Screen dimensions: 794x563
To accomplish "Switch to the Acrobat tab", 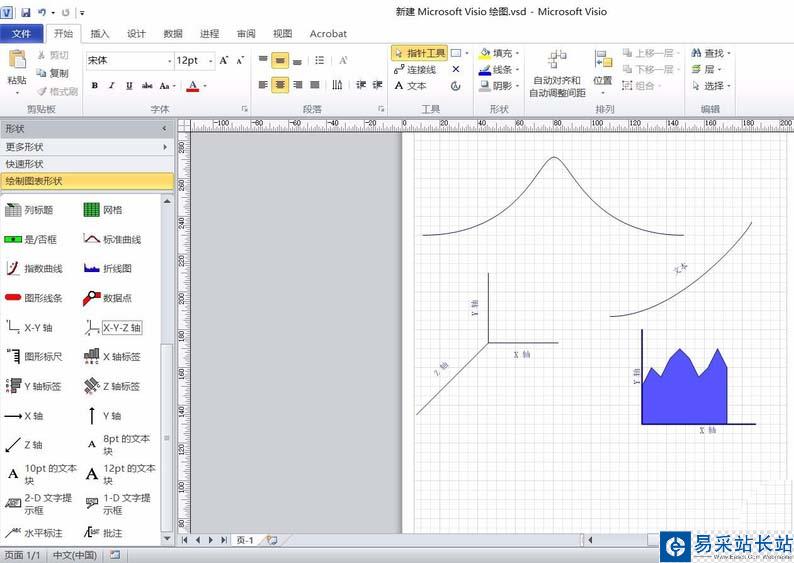I will pyautogui.click(x=328, y=34).
